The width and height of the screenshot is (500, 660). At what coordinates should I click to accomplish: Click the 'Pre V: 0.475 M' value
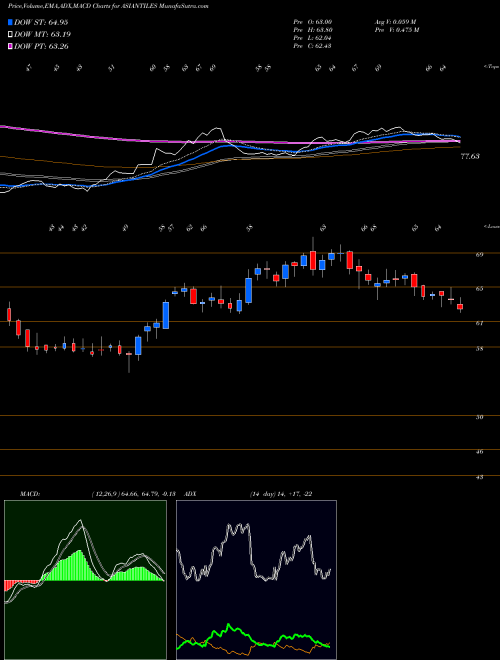(x=396, y=29)
